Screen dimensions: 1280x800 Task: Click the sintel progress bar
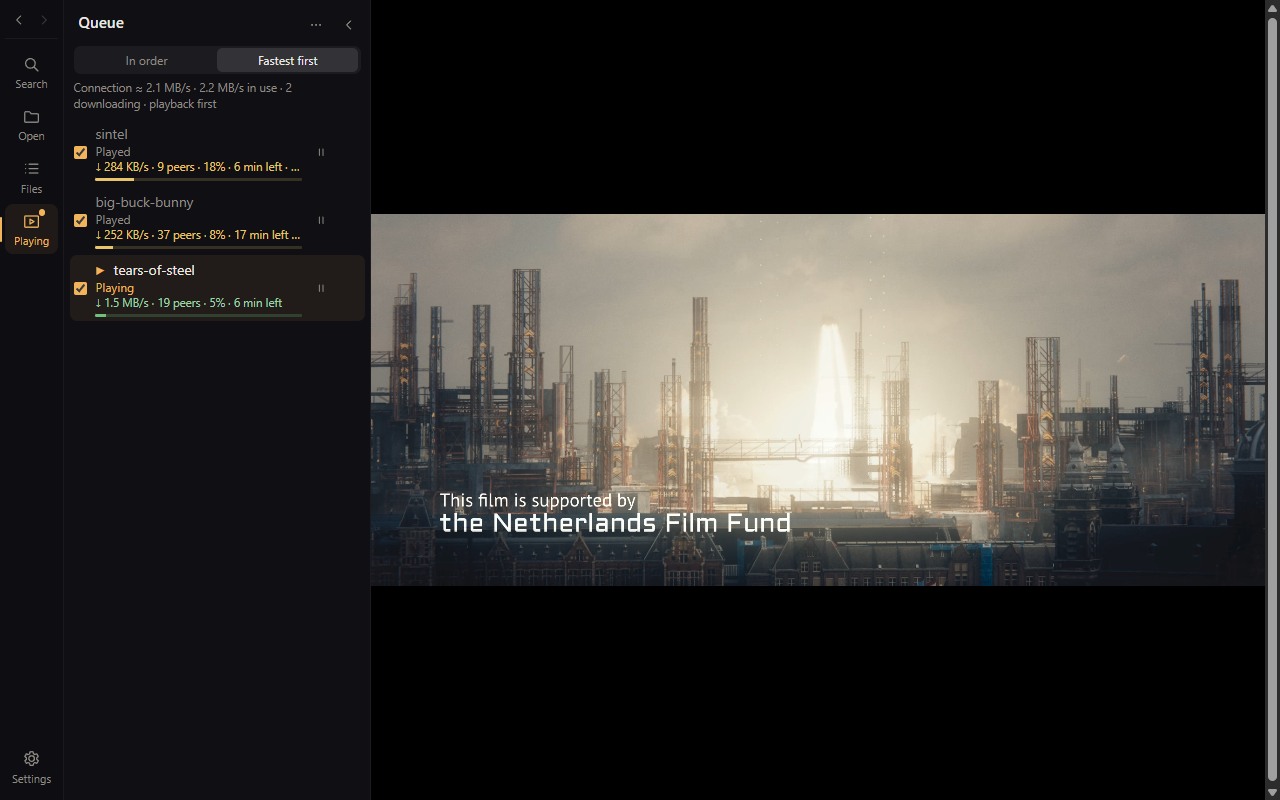(199, 179)
